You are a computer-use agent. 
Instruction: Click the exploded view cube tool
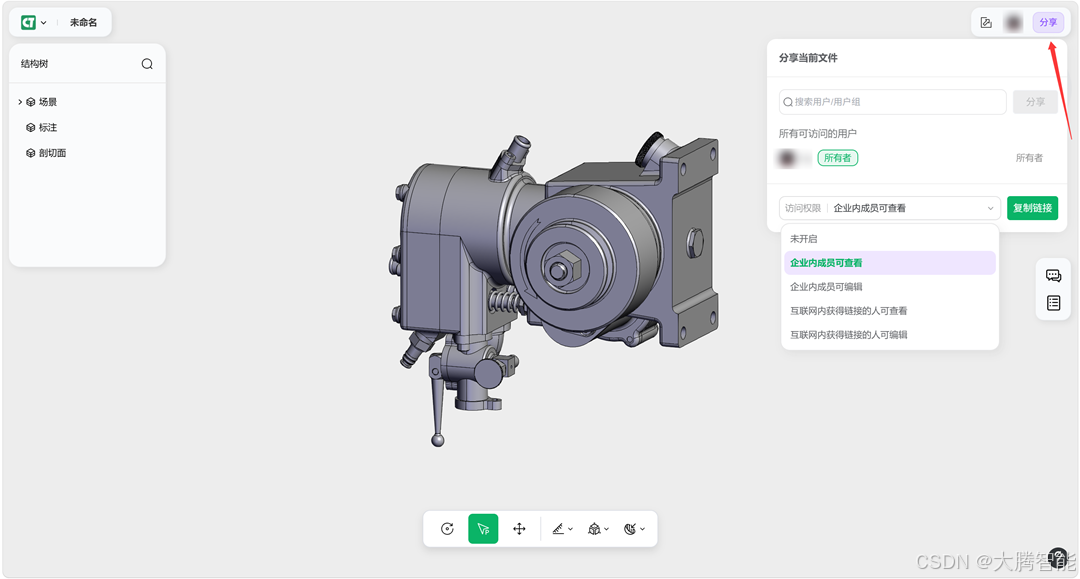[x=594, y=529]
